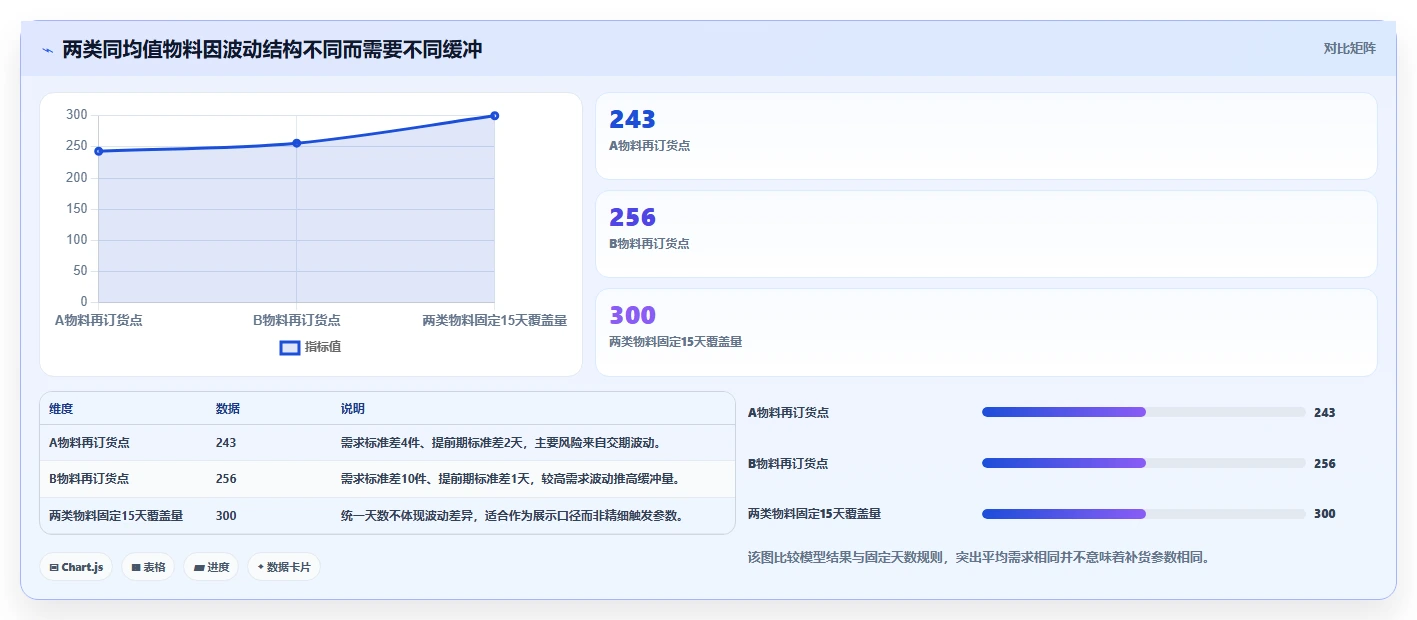Click the x-axis label A物料再订货点 in the chart

[x=99, y=320]
